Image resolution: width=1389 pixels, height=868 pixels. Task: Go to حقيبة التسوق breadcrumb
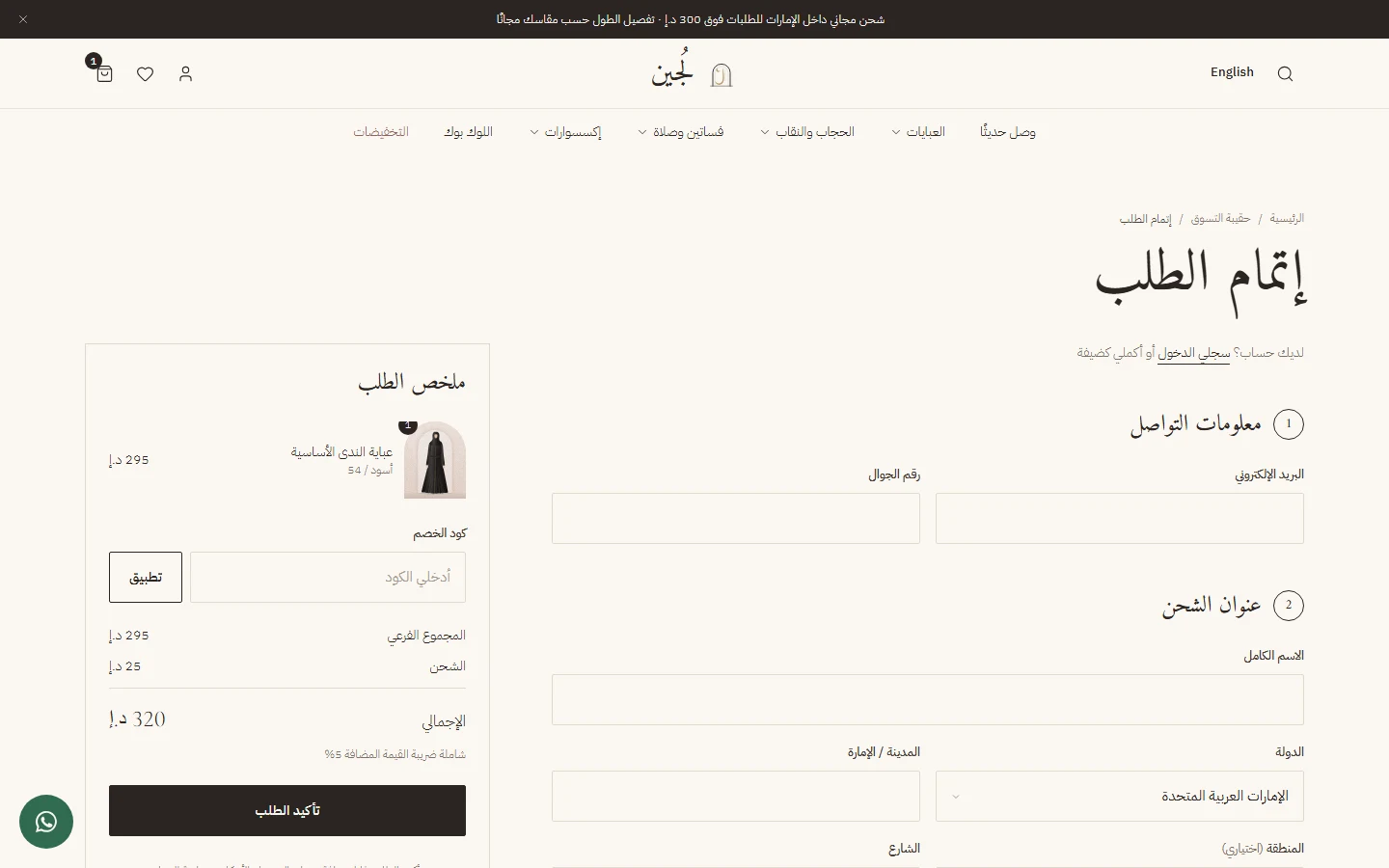1220,219
